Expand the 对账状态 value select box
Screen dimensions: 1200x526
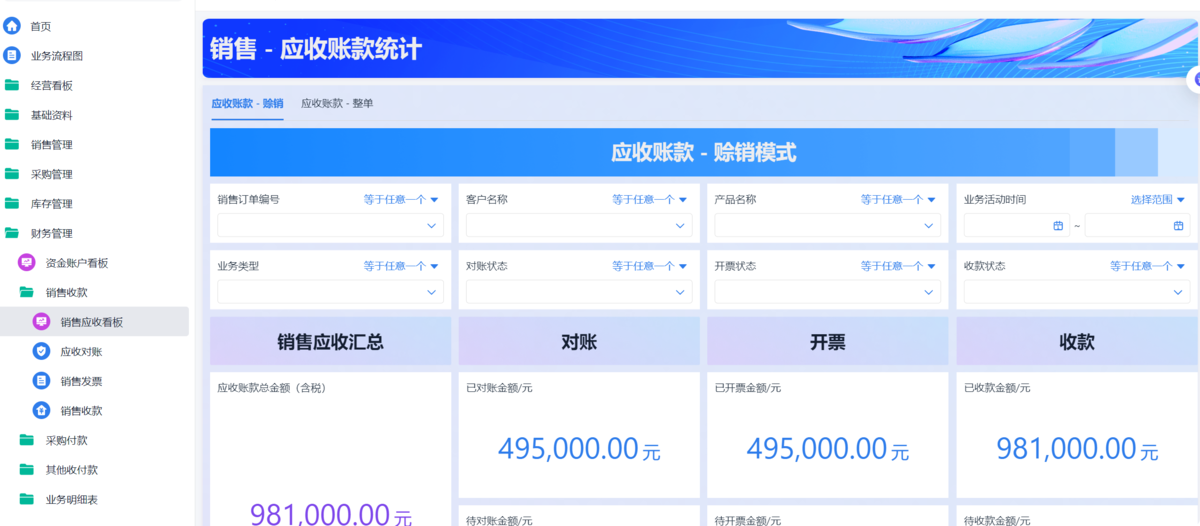coord(579,292)
